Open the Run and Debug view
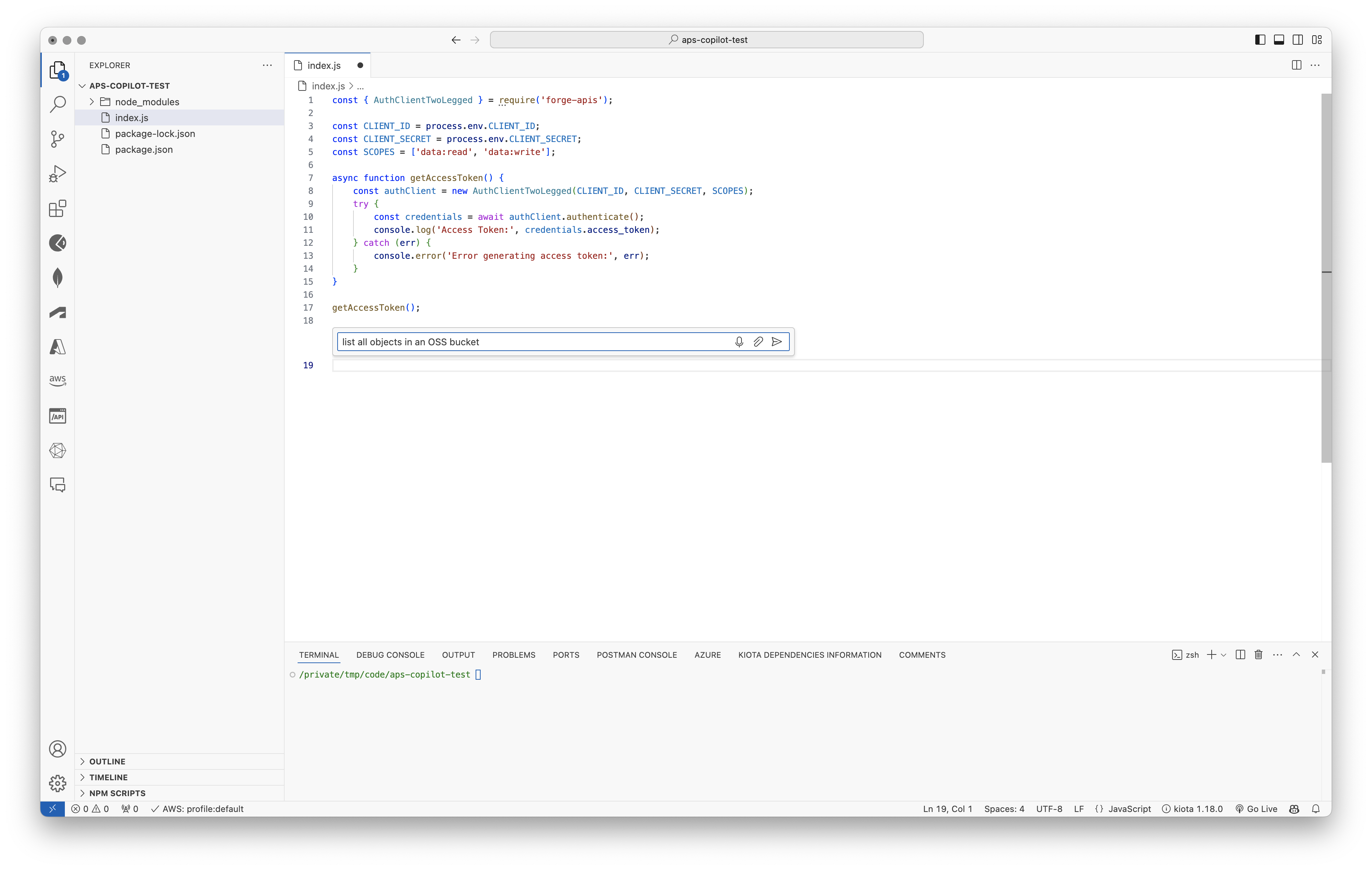The height and width of the screenshot is (870, 1372). point(58,173)
